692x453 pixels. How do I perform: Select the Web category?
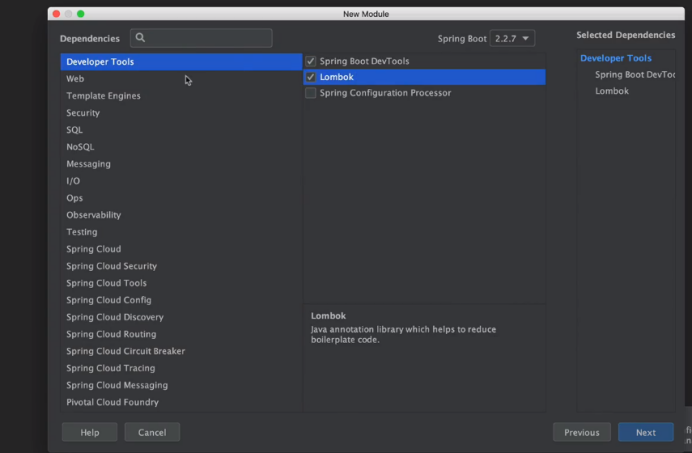[76, 79]
